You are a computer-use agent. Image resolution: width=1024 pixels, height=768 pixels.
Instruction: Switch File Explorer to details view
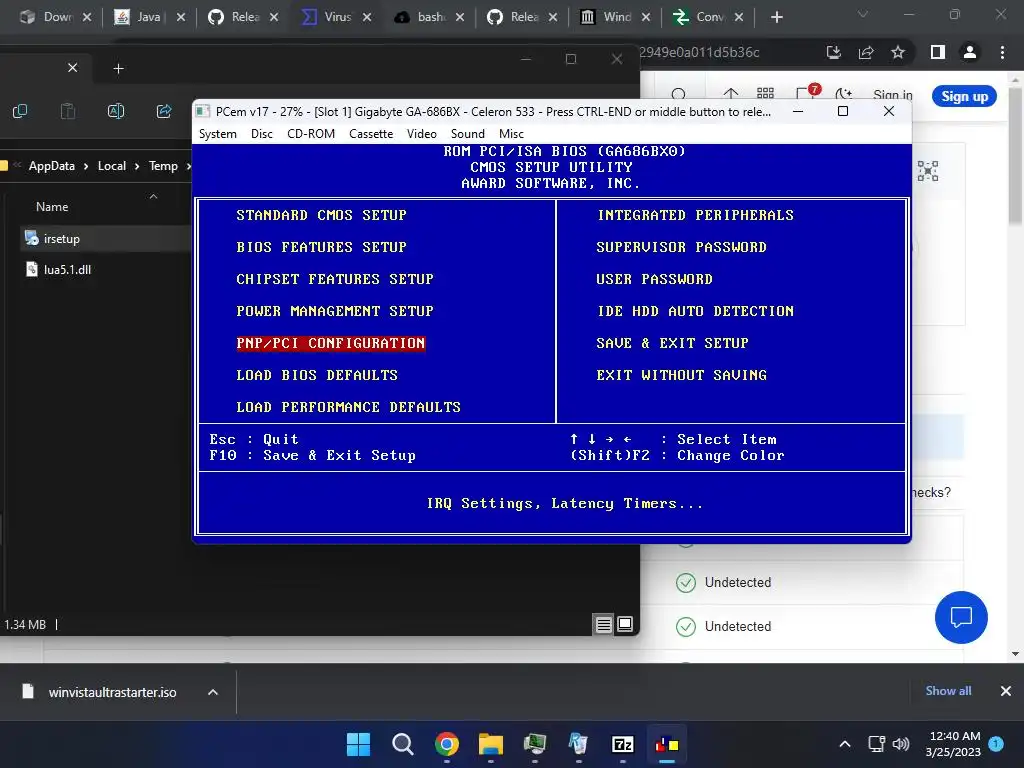603,625
